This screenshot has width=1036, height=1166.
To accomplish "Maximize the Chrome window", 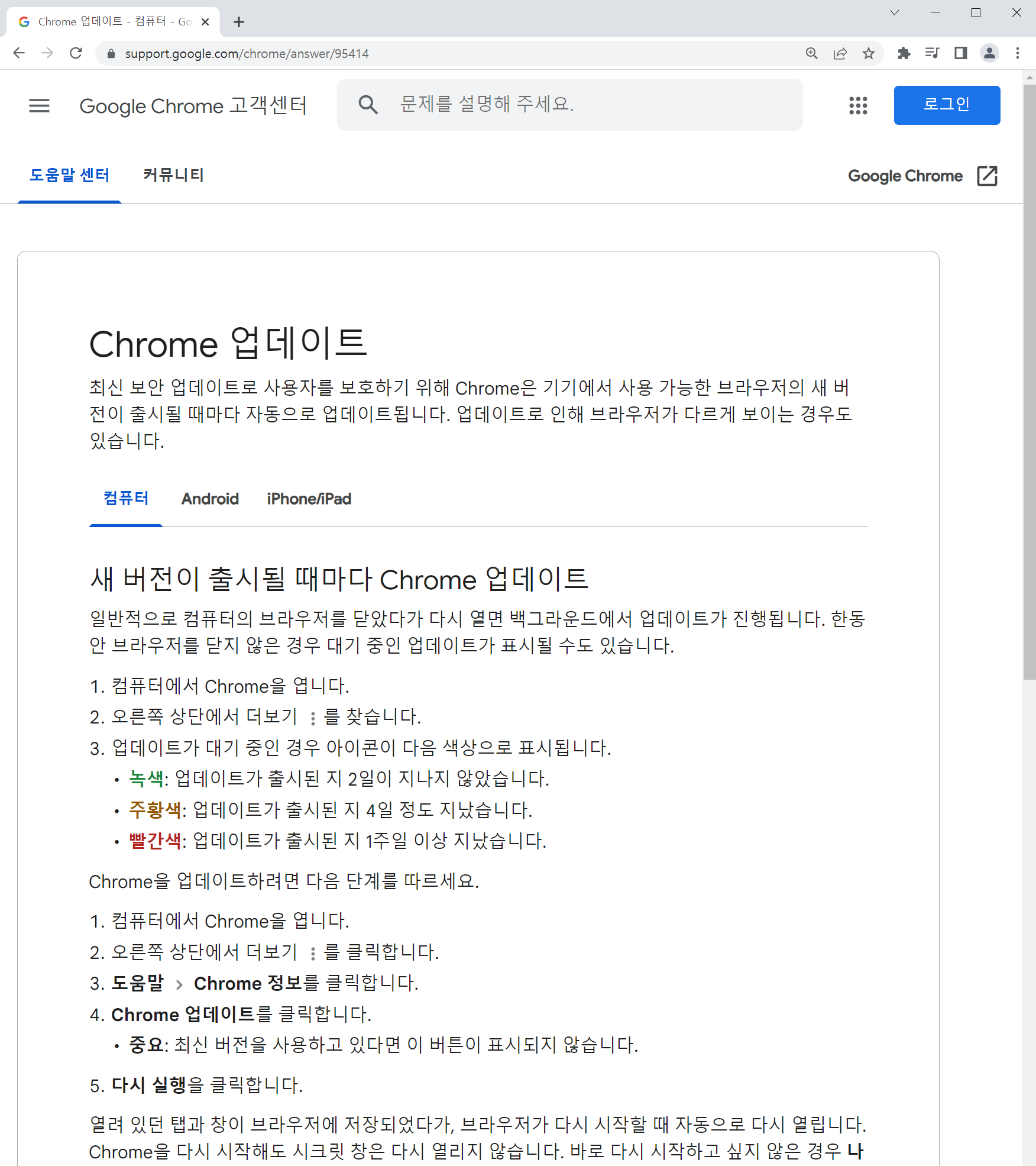I will 976,12.
